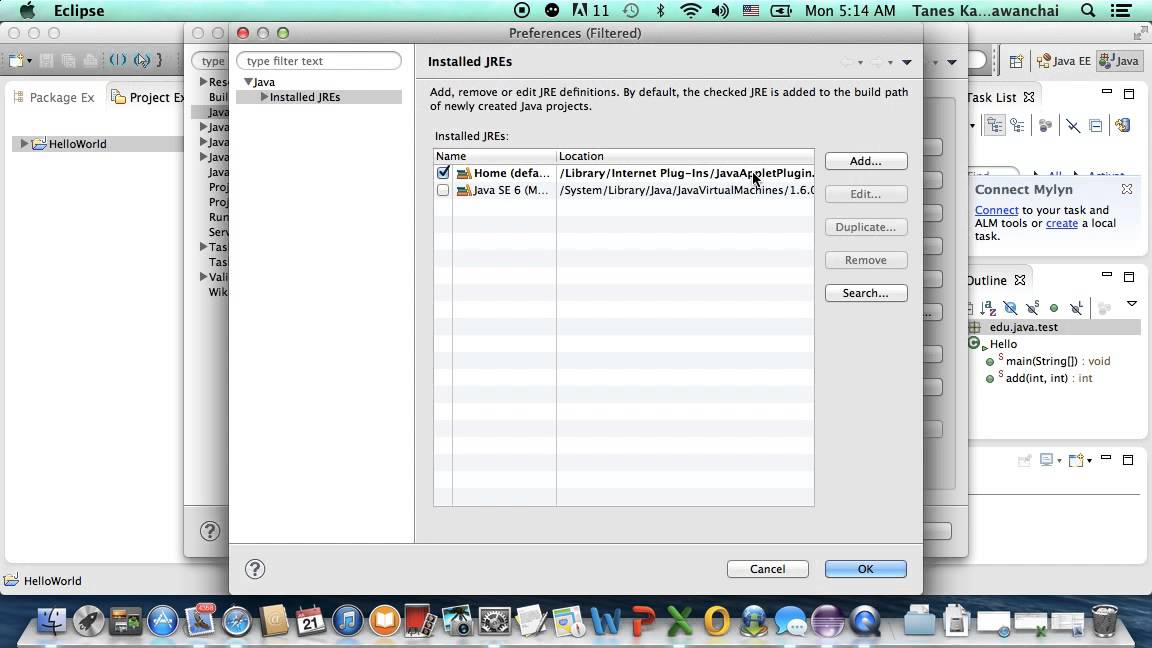Toggle Scheduled presentation in Task List
The width and height of the screenshot is (1152, 648).
[1018, 126]
